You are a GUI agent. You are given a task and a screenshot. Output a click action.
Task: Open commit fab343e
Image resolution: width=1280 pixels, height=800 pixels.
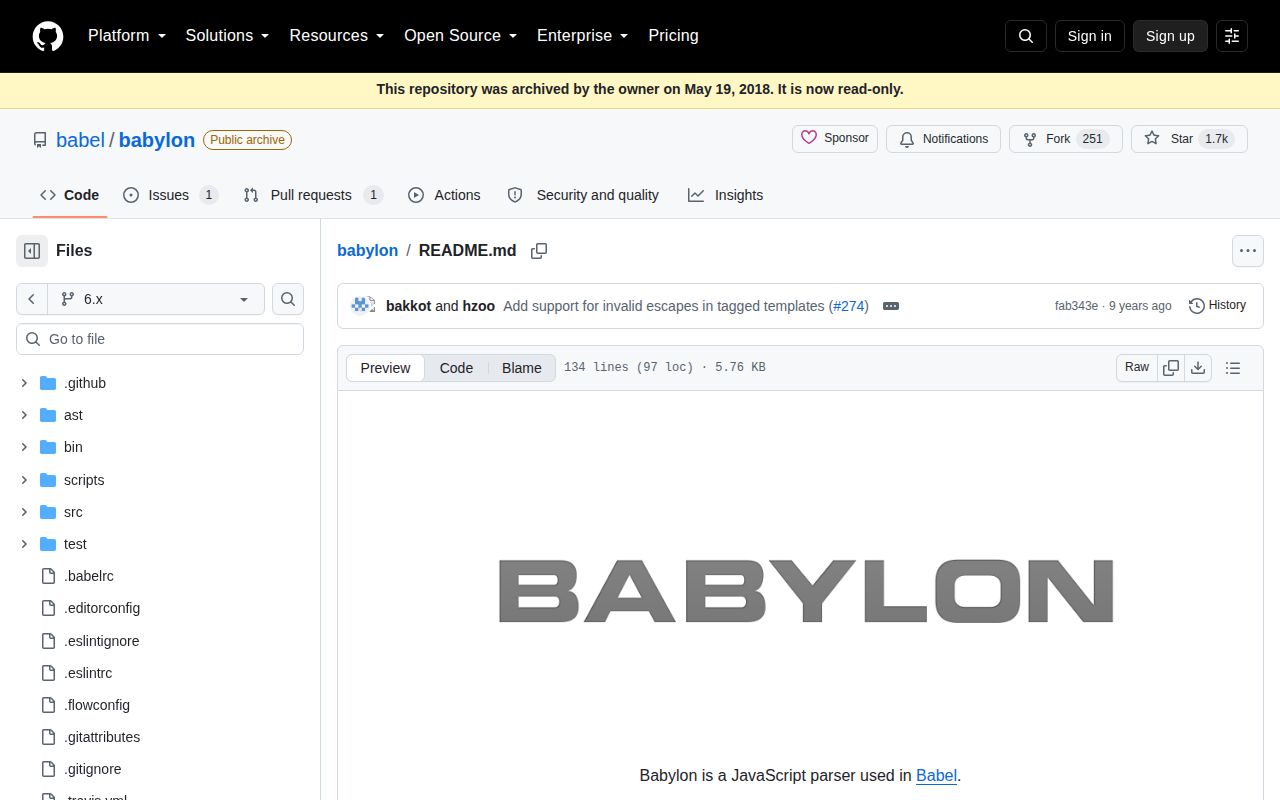pos(1076,306)
